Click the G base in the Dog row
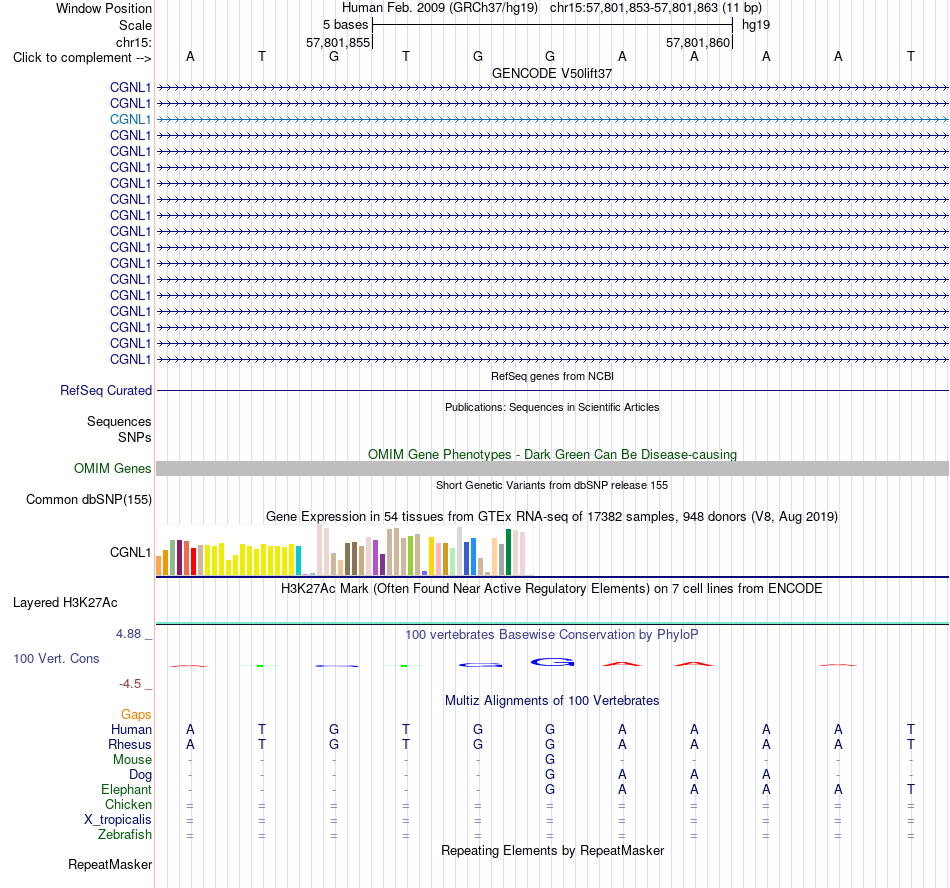950x888 pixels. pyautogui.click(x=550, y=775)
